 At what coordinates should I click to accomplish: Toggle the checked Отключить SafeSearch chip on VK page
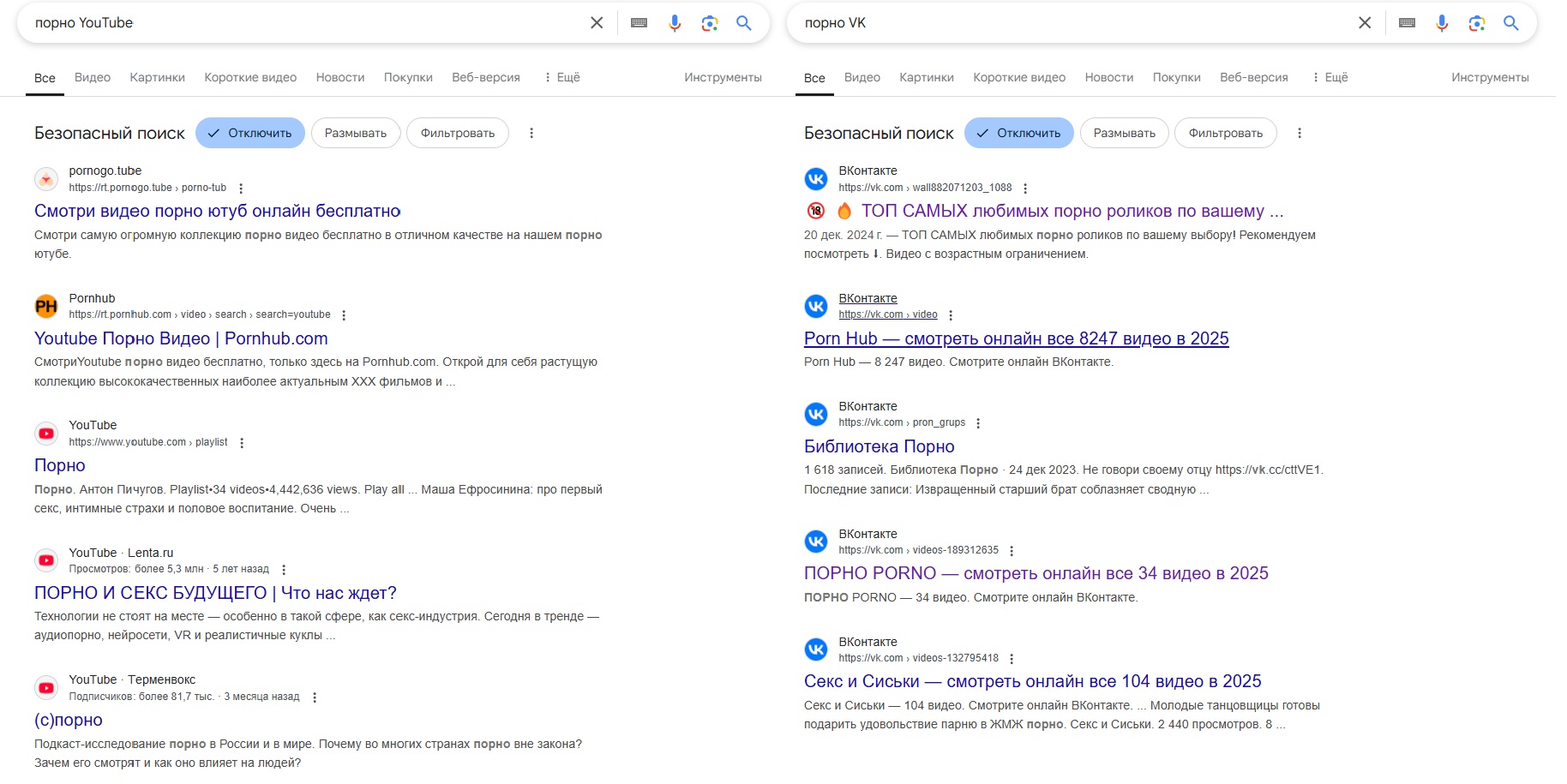coord(1018,133)
